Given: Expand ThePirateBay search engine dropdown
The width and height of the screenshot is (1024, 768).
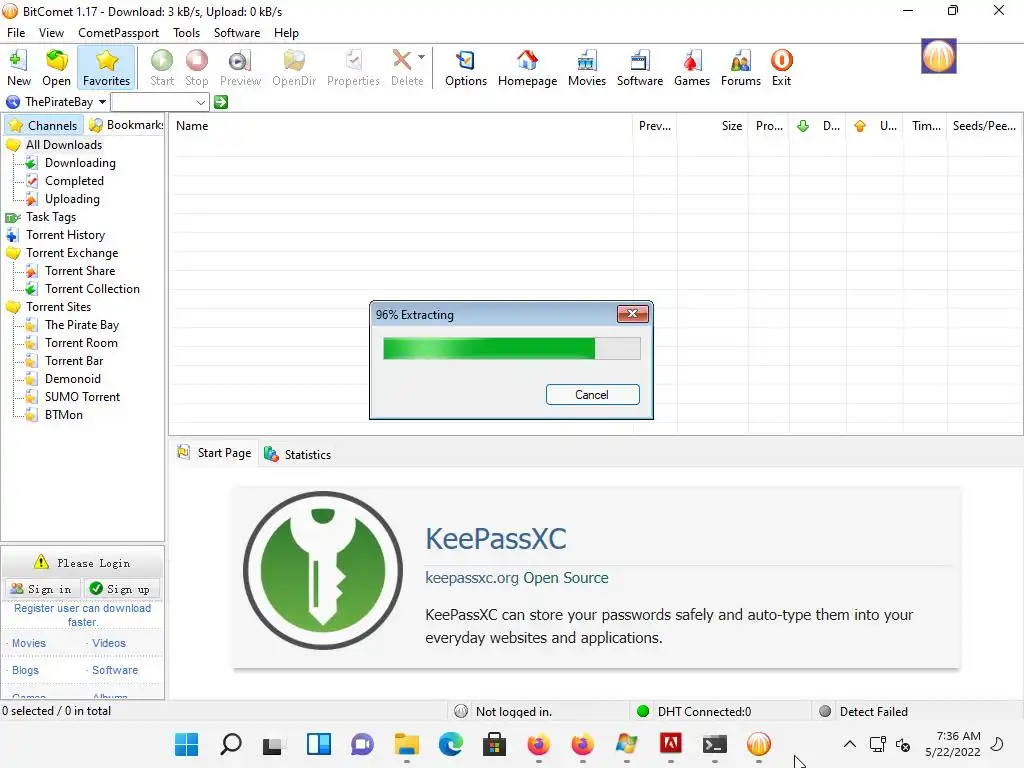Looking at the screenshot, I should click(x=103, y=102).
